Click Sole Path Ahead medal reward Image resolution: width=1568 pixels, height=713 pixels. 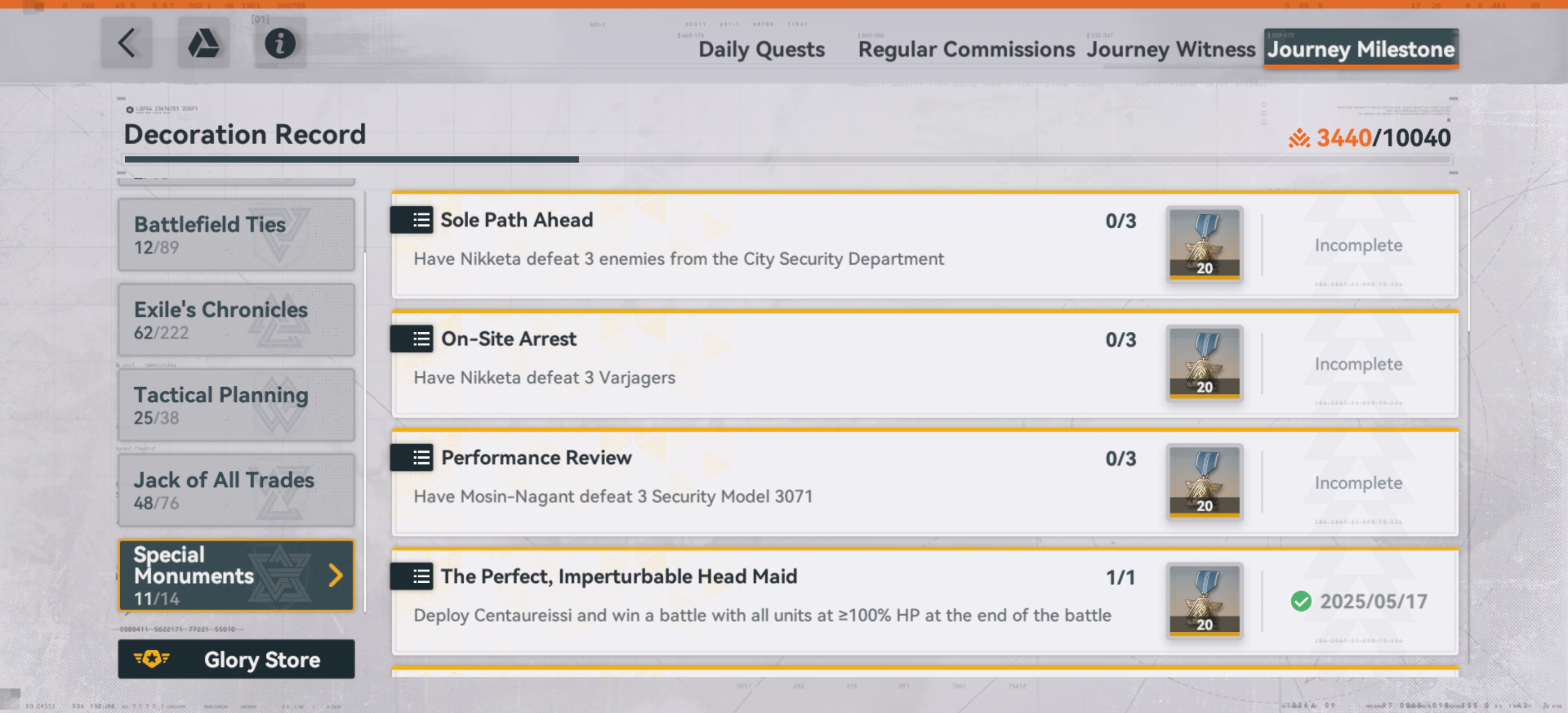click(x=1204, y=245)
